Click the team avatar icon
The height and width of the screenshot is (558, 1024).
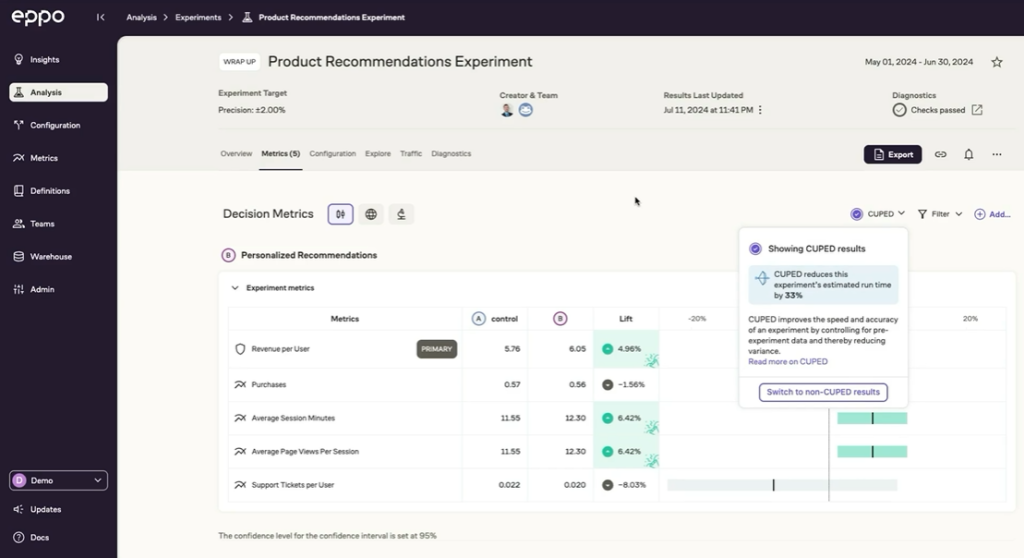tap(526, 110)
